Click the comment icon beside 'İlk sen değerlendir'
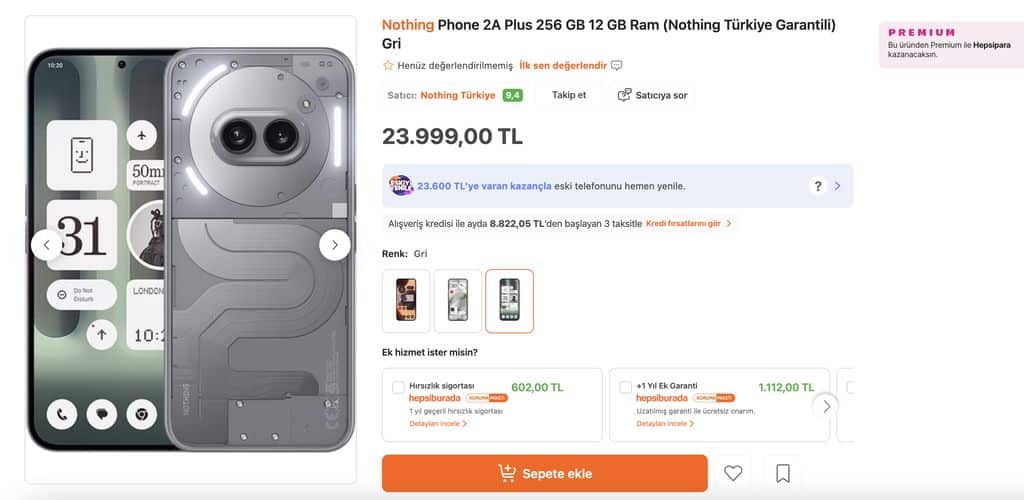1024x500 pixels. pyautogui.click(x=617, y=66)
